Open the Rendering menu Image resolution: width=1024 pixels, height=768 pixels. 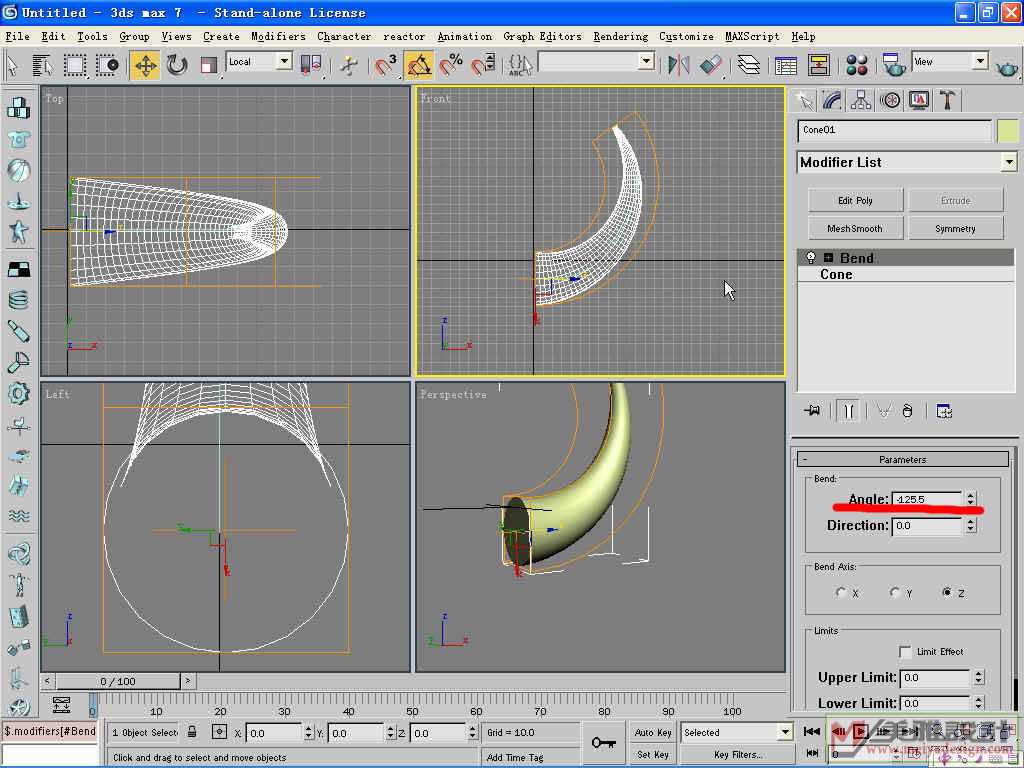pyautogui.click(x=620, y=37)
